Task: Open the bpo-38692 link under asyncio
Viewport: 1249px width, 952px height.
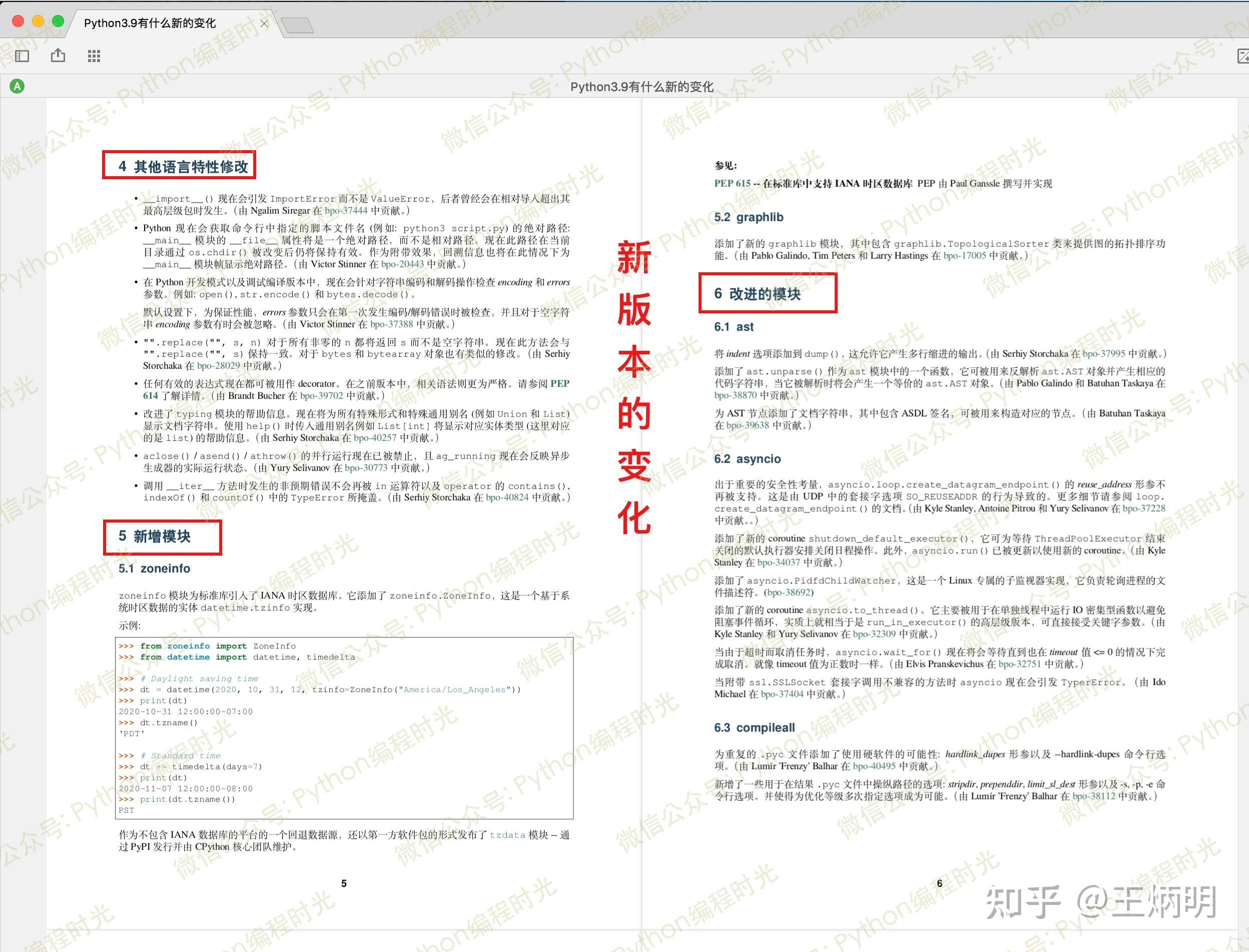Action: 791,592
